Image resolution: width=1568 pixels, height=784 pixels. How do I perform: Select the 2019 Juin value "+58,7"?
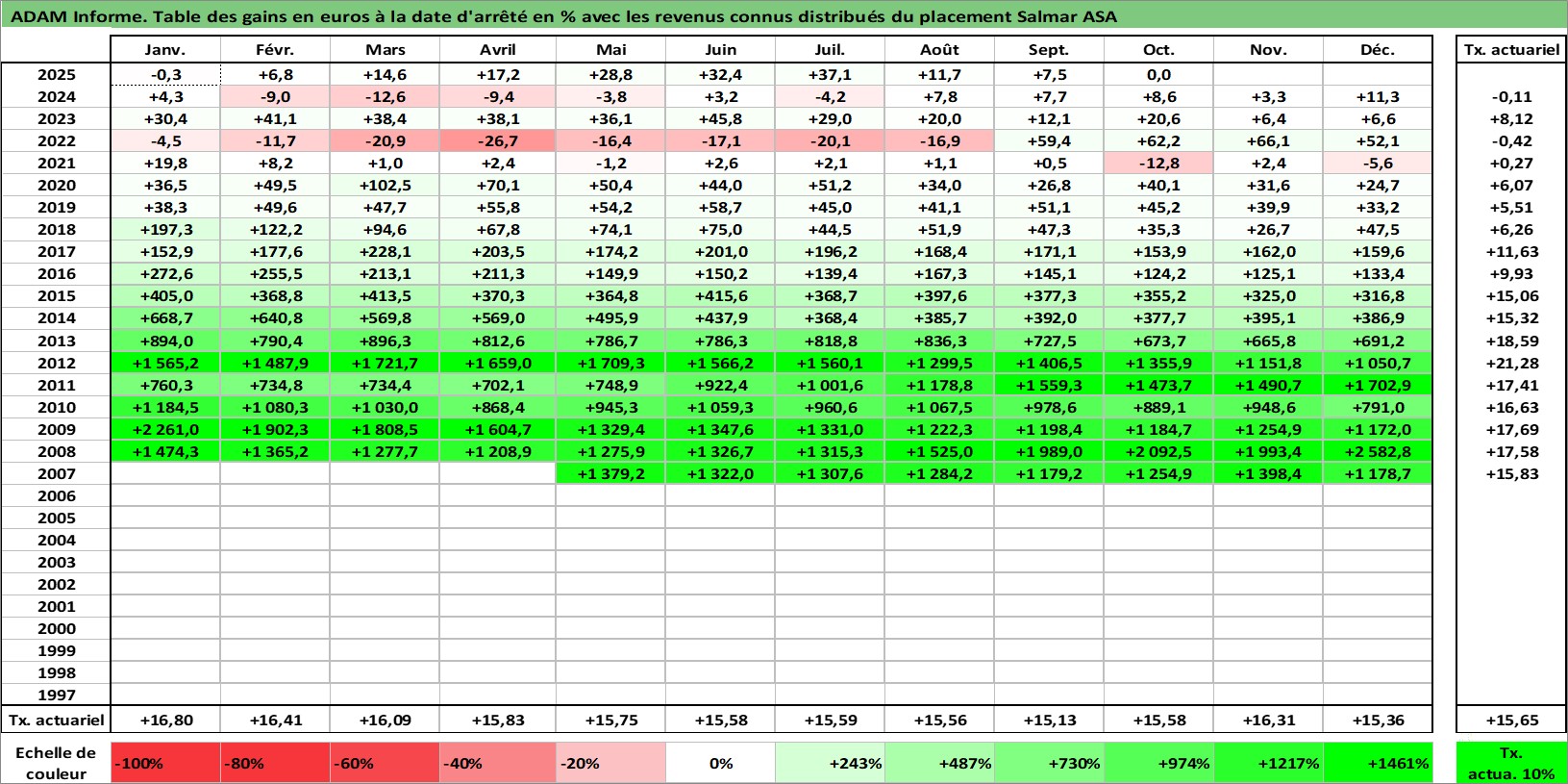tap(720, 208)
